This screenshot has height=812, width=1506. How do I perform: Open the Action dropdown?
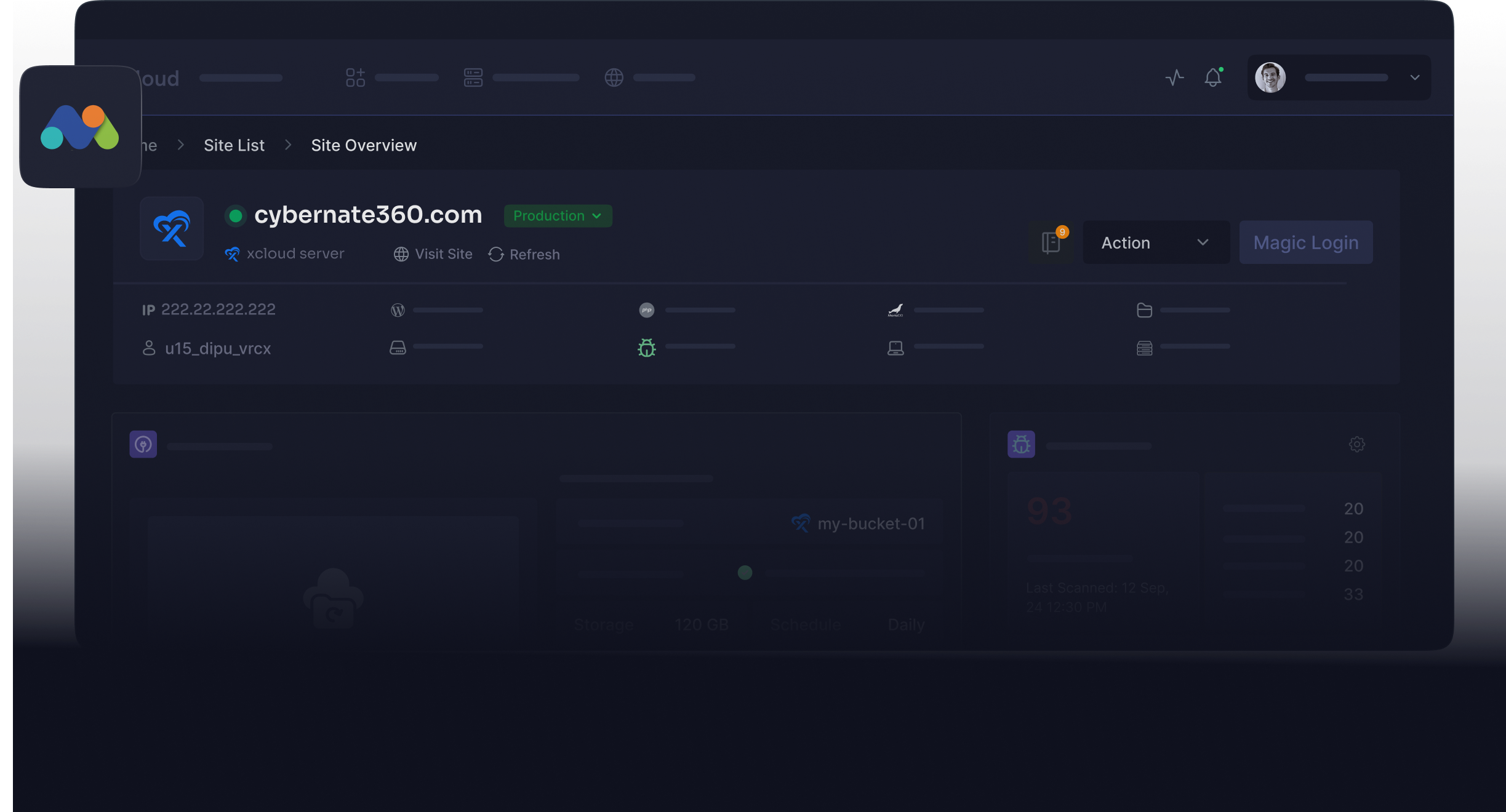(1156, 242)
